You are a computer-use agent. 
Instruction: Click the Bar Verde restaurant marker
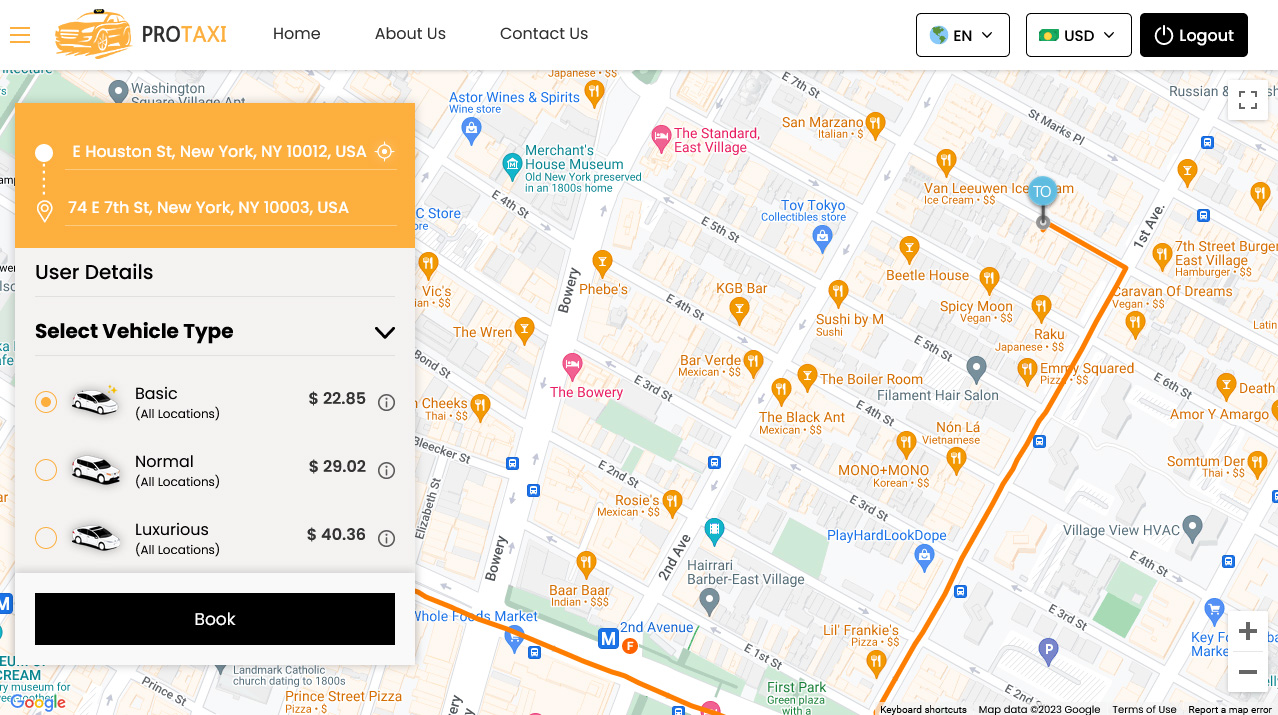tap(753, 361)
